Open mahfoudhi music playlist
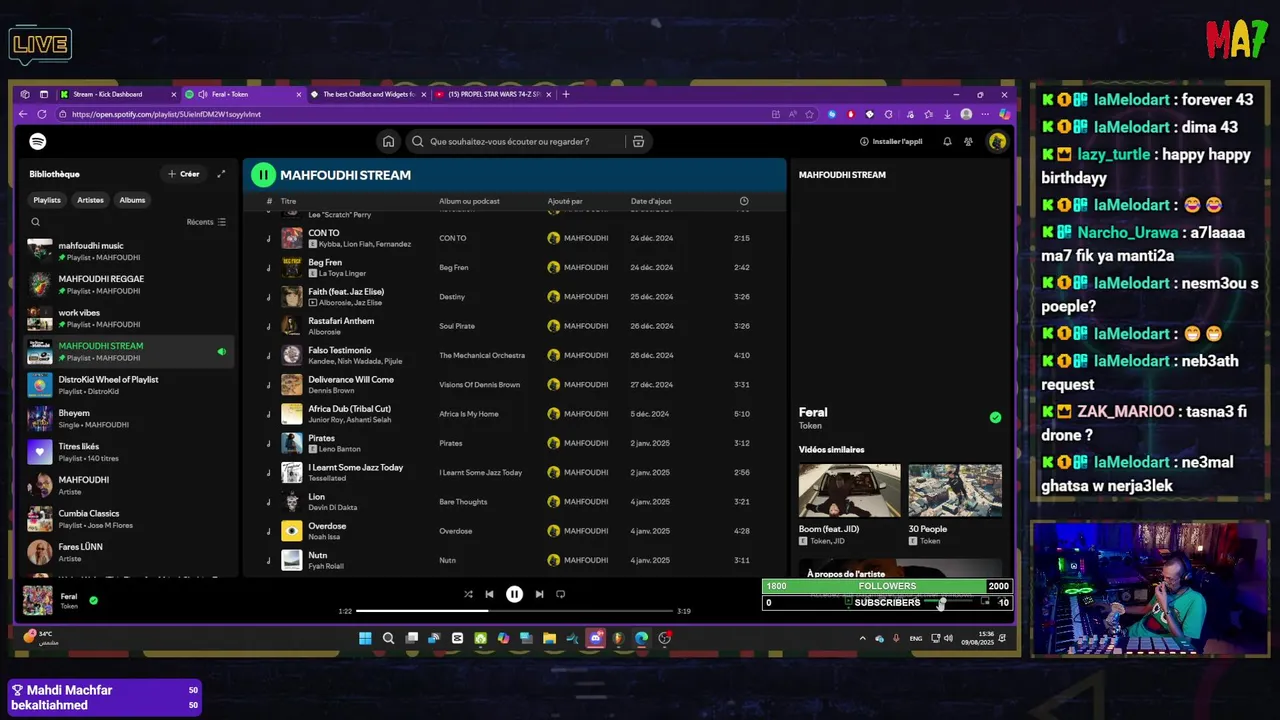Image resolution: width=1280 pixels, height=720 pixels. click(x=130, y=251)
